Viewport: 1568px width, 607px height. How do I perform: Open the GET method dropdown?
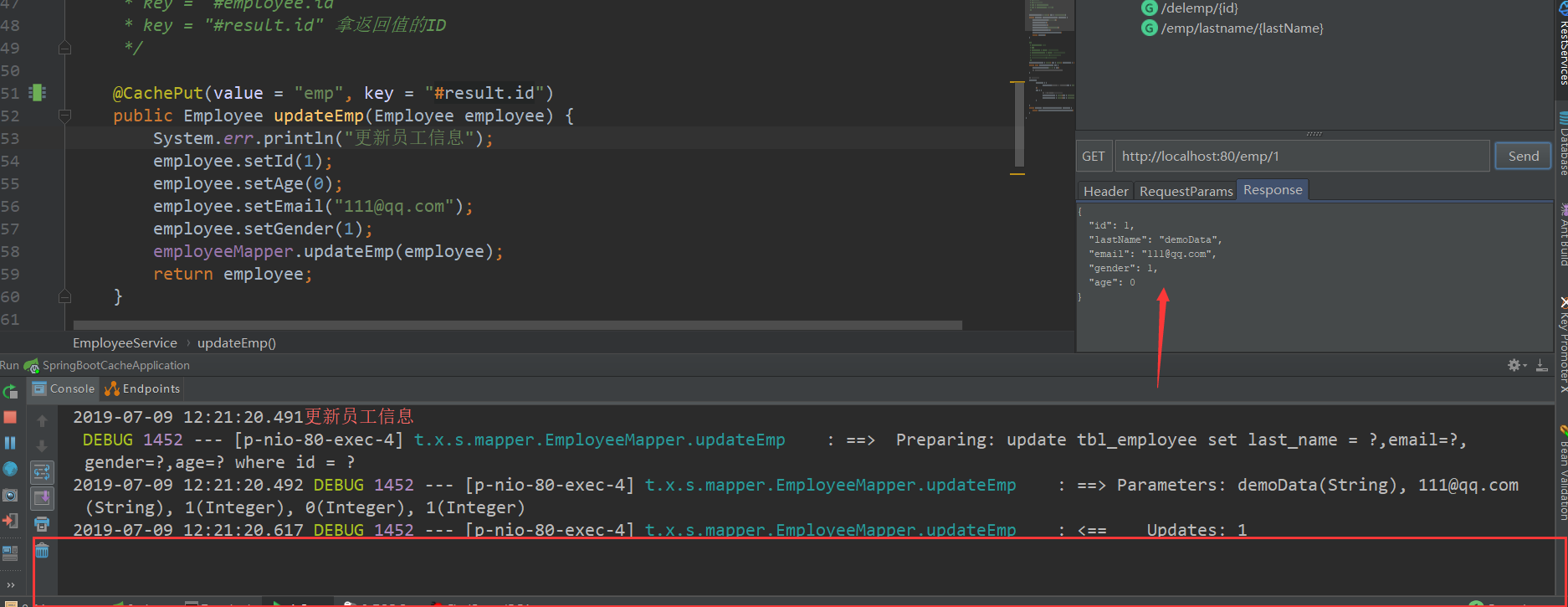[1093, 156]
